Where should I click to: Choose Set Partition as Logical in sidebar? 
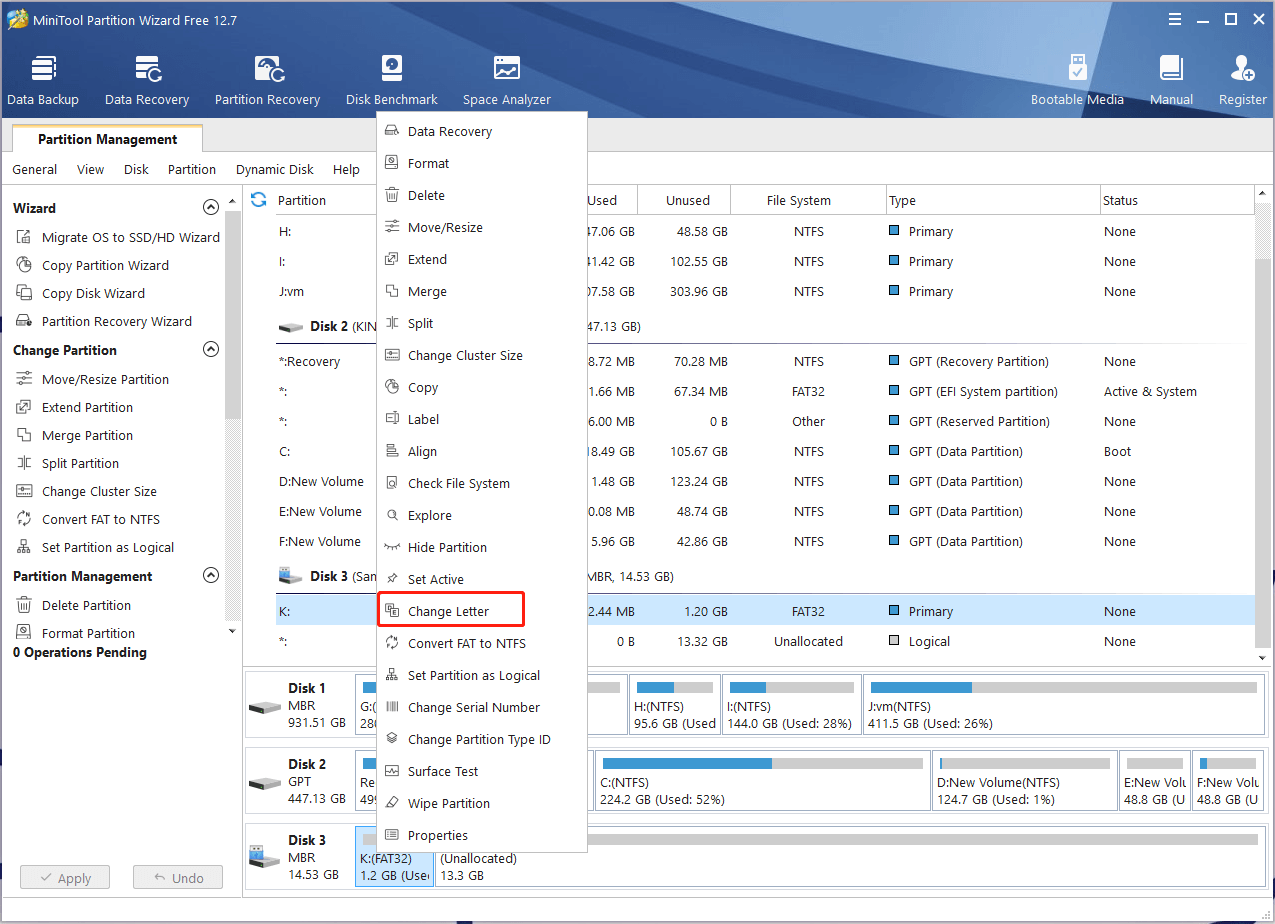(95, 548)
